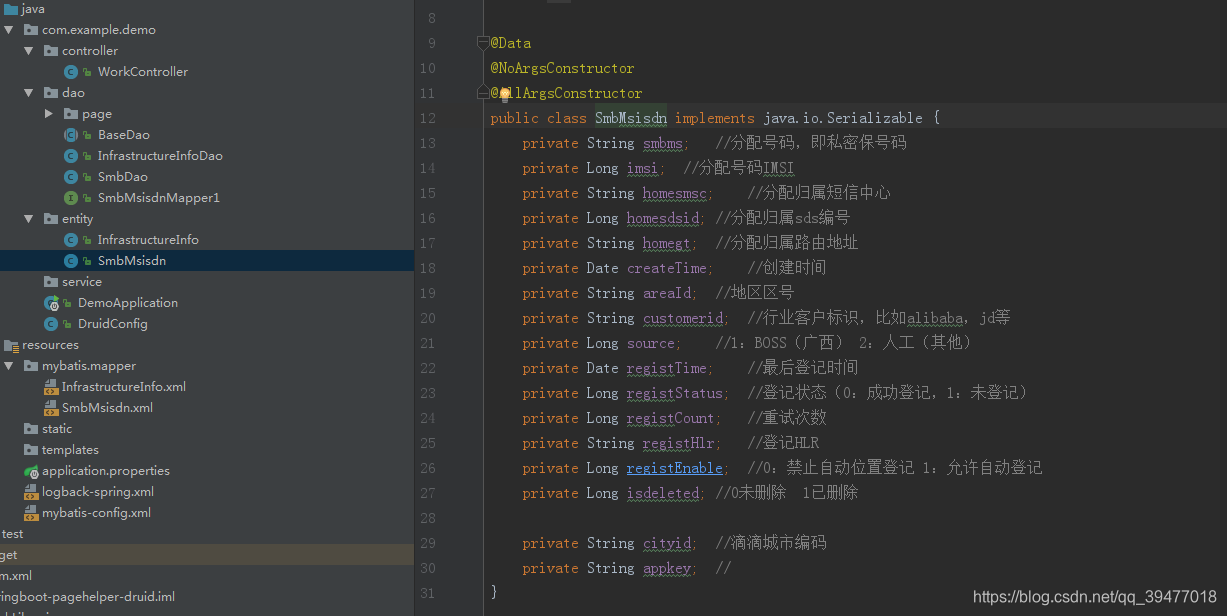Click the fold end marker on line 11
1227x616 pixels.
click(x=483, y=93)
